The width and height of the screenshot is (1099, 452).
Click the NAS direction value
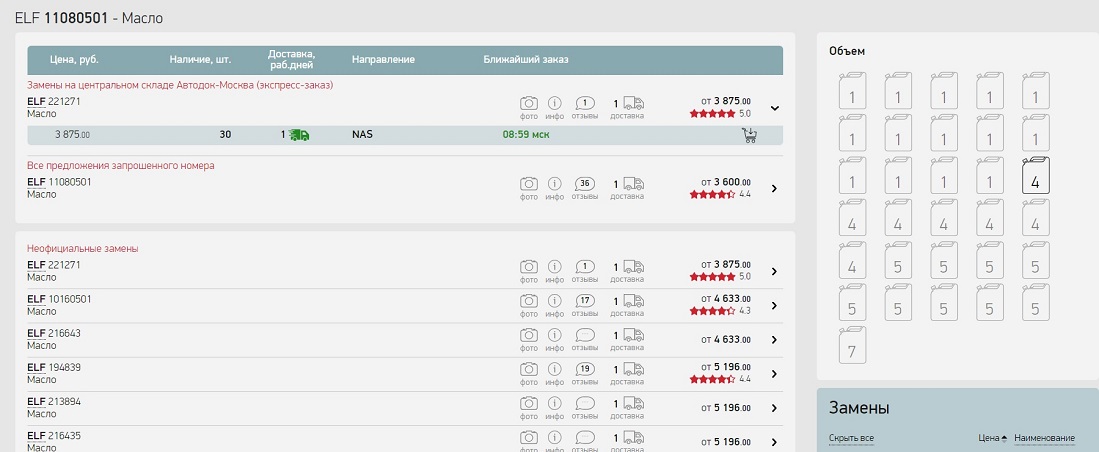[362, 135]
